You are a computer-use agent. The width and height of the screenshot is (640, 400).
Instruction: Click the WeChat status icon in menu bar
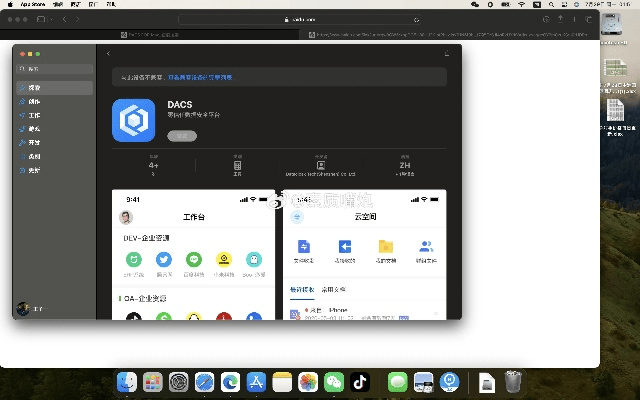(x=475, y=4)
